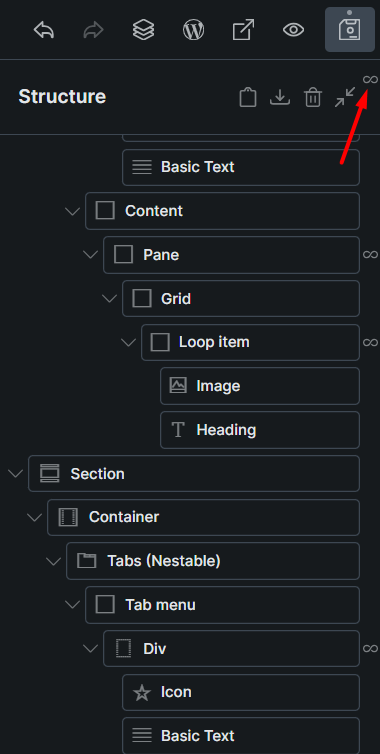This screenshot has height=754, width=380.
Task: Click the download icon in Structure header
Action: click(280, 97)
